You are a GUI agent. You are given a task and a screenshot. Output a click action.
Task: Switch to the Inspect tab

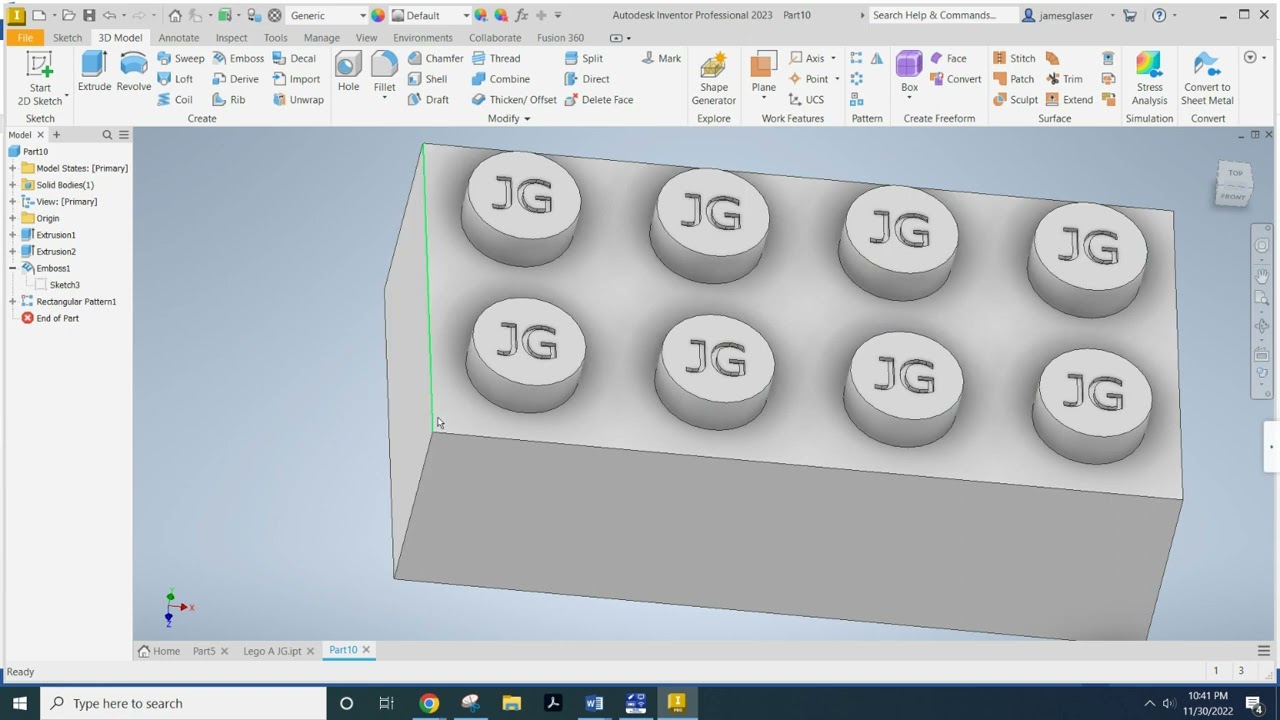point(231,38)
